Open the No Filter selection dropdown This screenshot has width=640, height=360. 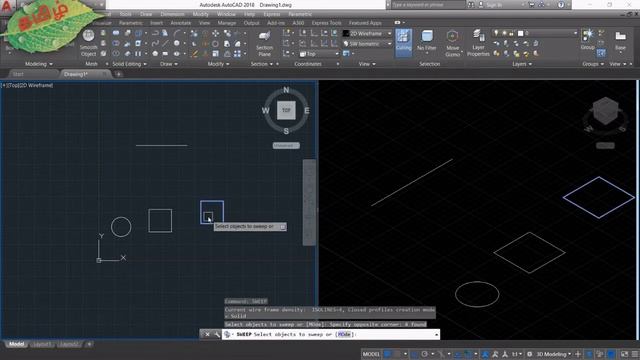click(427, 42)
